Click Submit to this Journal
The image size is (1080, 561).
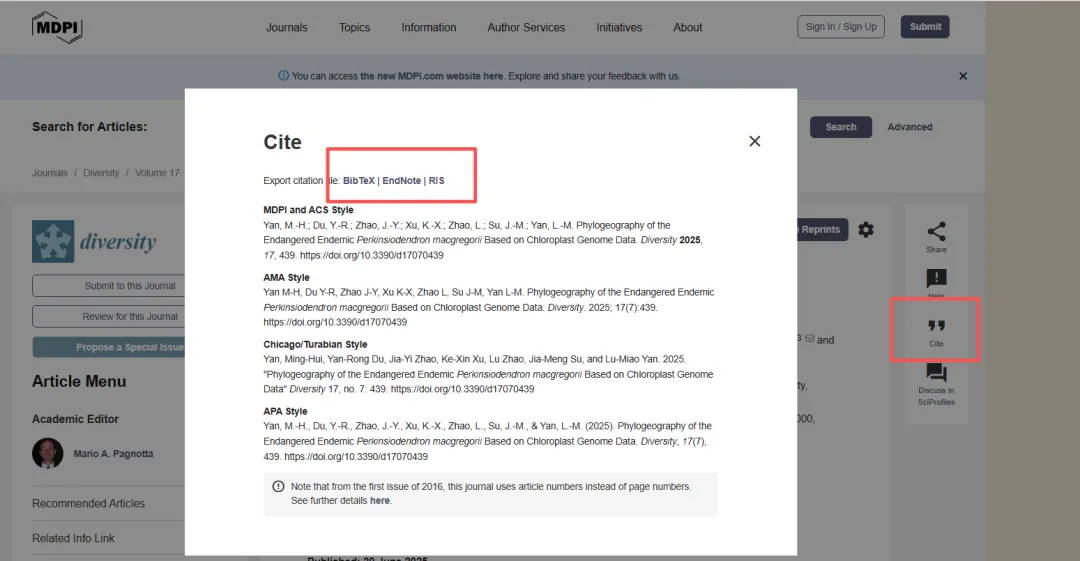pyautogui.click(x=109, y=286)
